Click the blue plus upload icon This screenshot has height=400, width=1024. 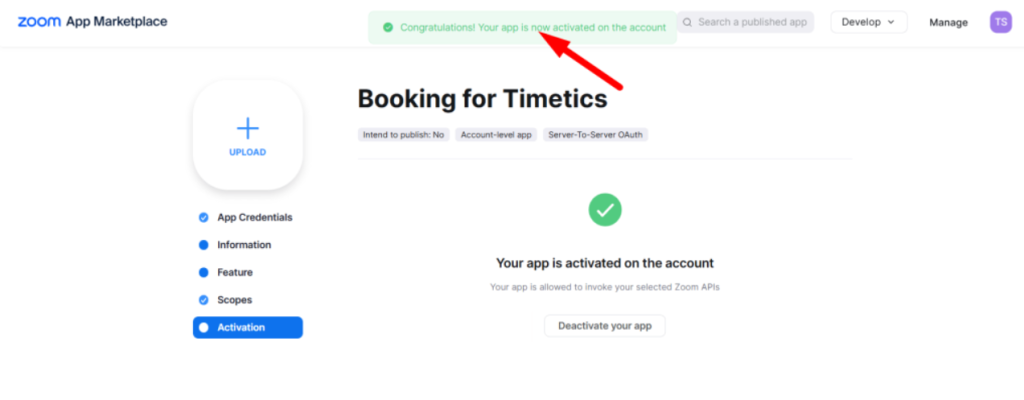coord(248,129)
